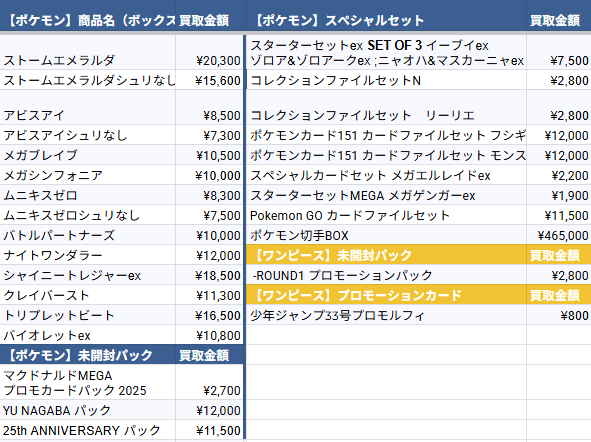Select the バトルパートナーズ cell
Viewport: 591px width, 442px height.
(x=87, y=235)
